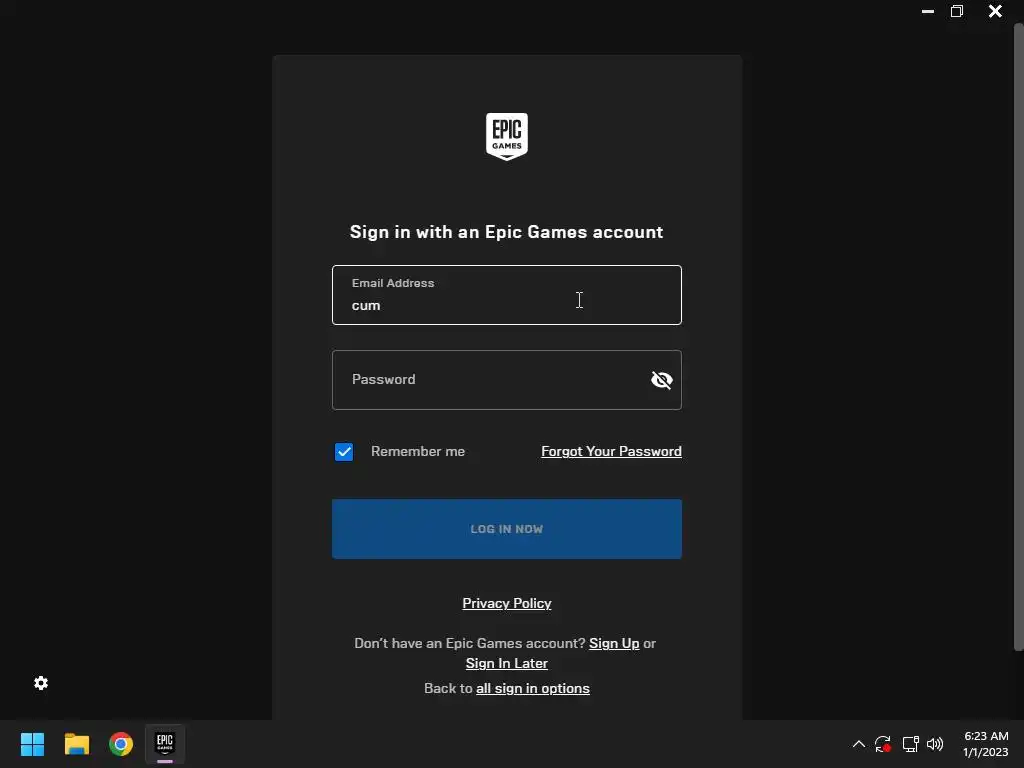
Task: Click the Remember me label
Action: tap(418, 451)
